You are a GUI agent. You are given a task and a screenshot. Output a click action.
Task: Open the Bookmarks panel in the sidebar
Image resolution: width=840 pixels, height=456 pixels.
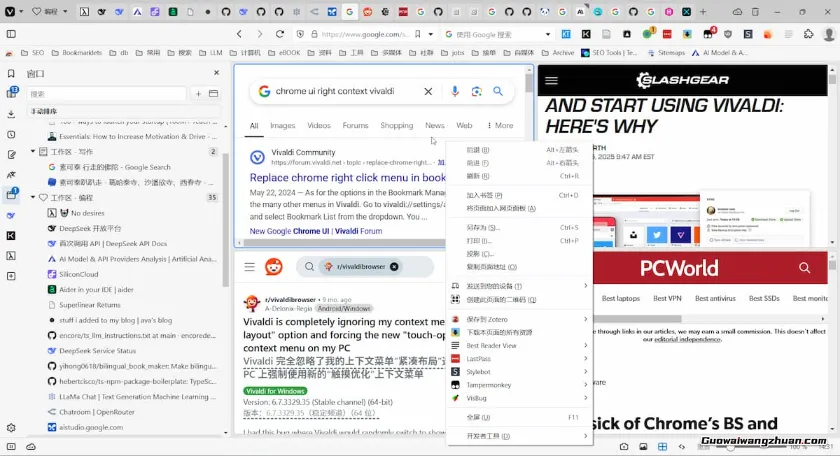11,73
